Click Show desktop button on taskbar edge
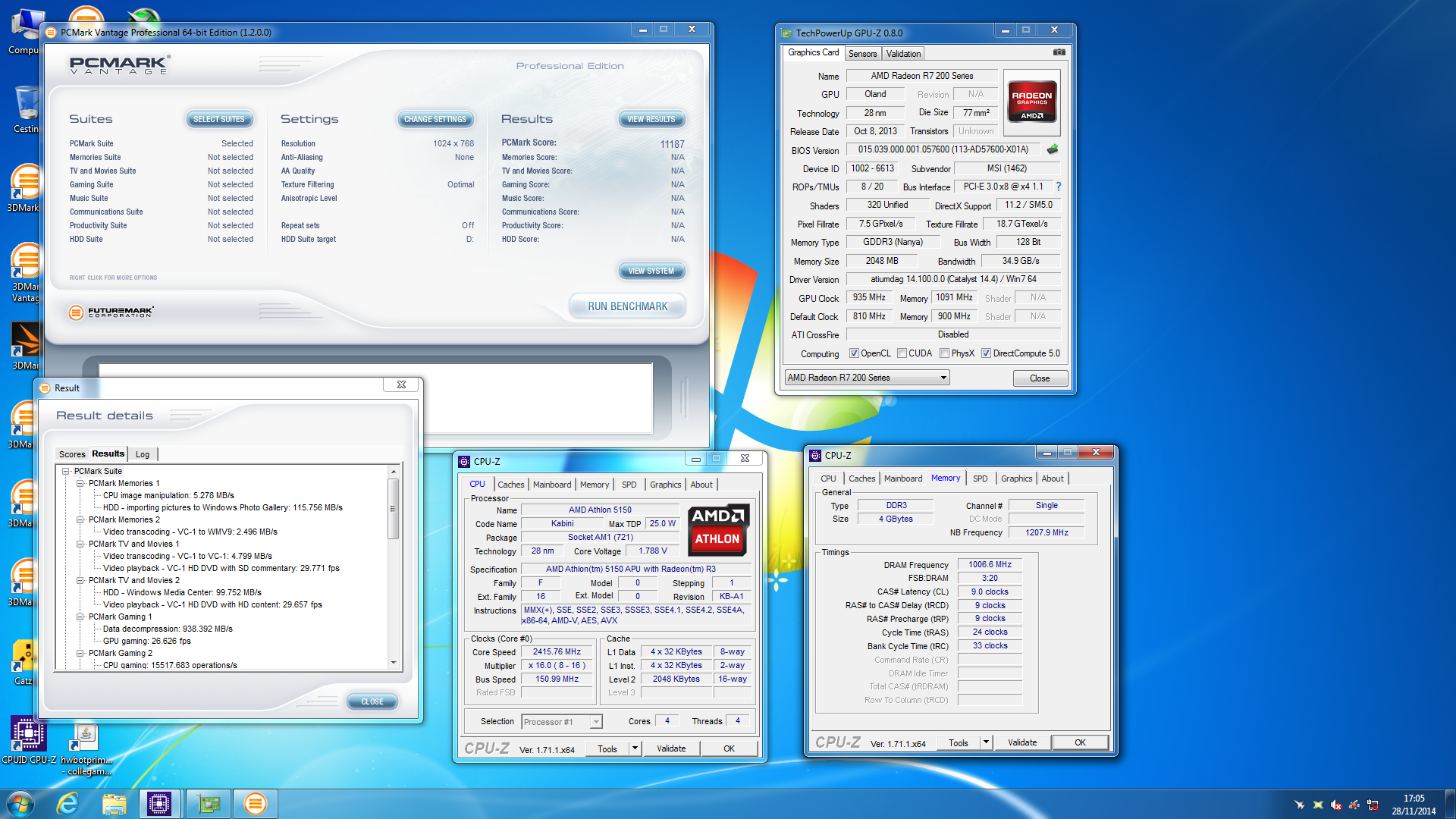 point(1451,804)
